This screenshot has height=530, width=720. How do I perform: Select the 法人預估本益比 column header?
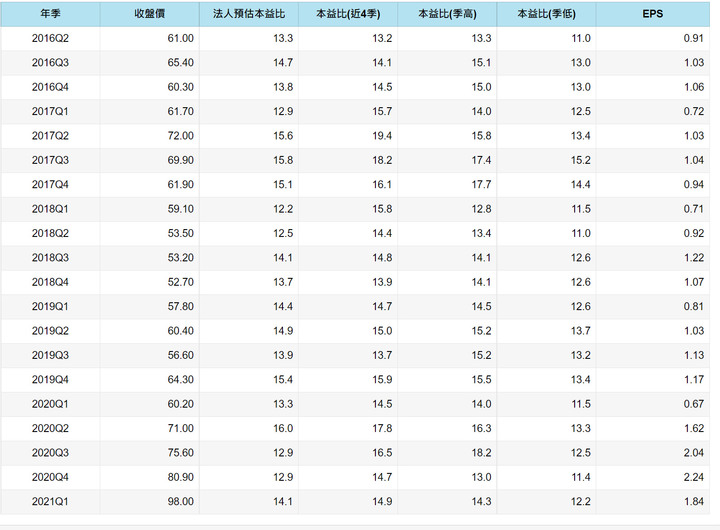tap(249, 15)
